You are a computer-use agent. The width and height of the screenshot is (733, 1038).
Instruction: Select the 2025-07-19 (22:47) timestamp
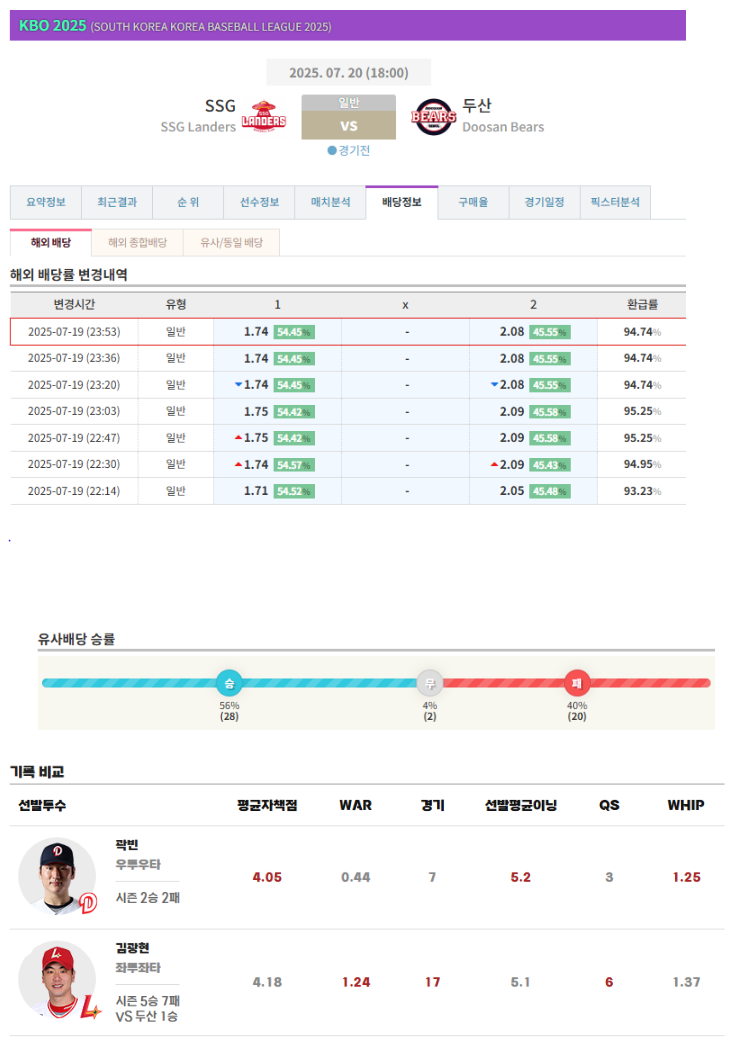tap(74, 438)
